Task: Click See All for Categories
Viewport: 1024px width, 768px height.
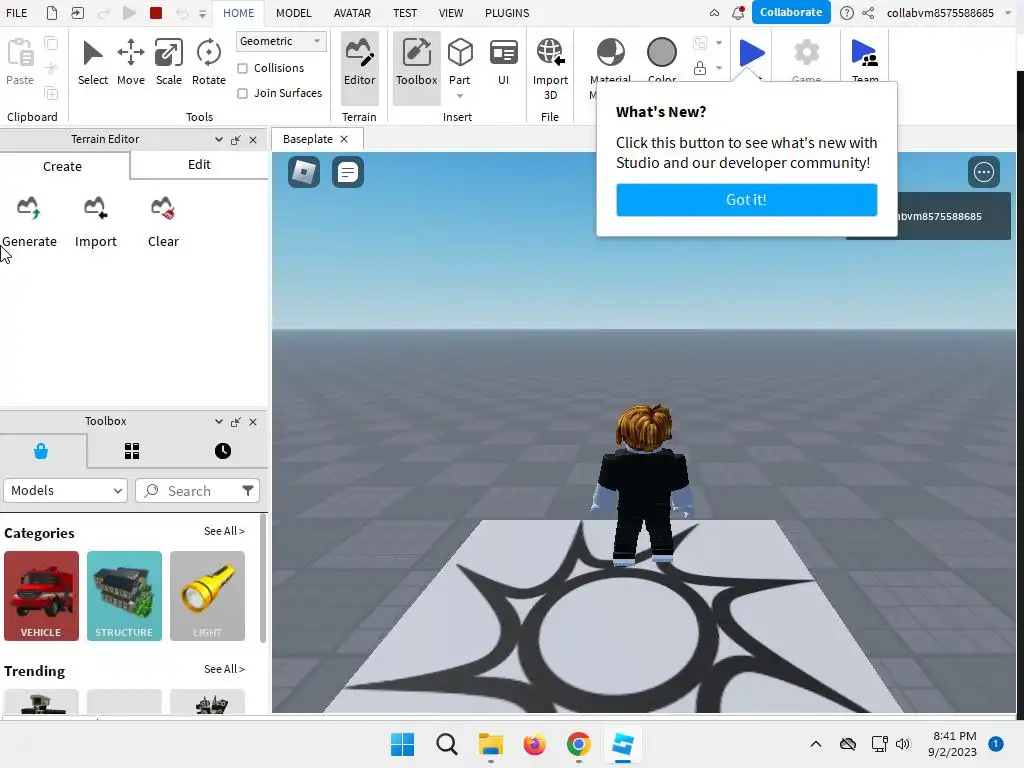Action: tap(224, 531)
